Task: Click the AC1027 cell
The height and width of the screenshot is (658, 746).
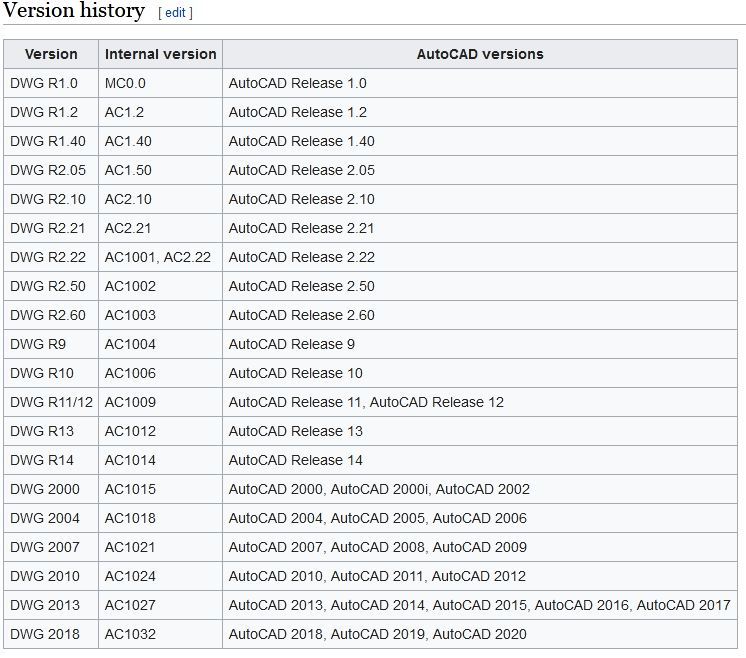Action: [160, 606]
